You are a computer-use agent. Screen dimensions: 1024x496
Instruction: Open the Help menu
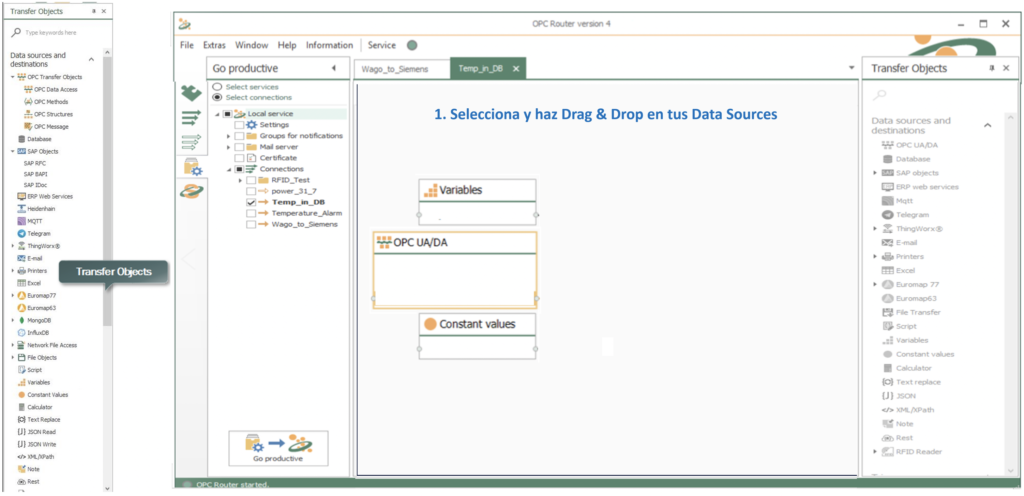(287, 45)
